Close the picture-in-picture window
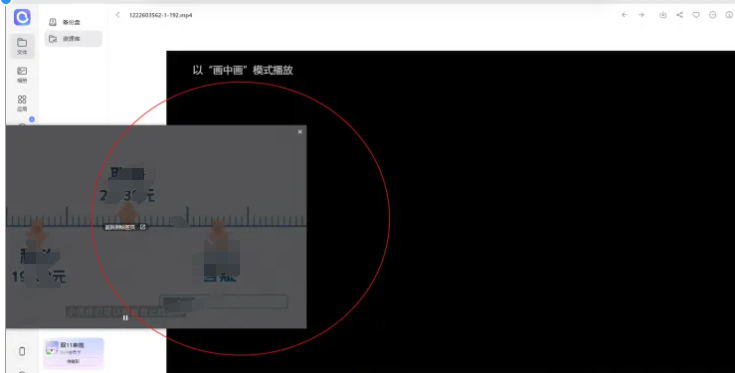The width and height of the screenshot is (735, 373). coord(300,132)
